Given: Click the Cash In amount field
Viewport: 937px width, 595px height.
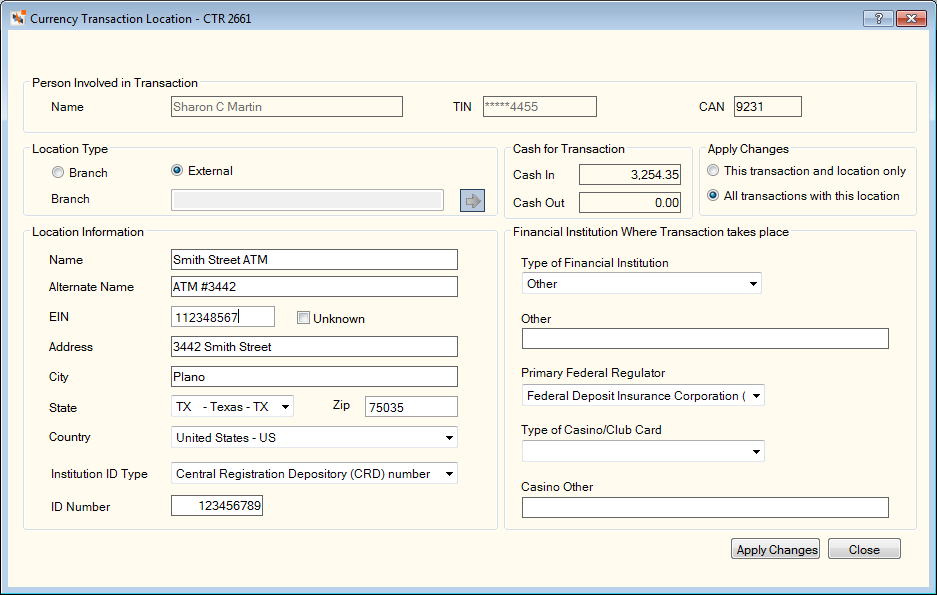Looking at the screenshot, I should click(630, 174).
